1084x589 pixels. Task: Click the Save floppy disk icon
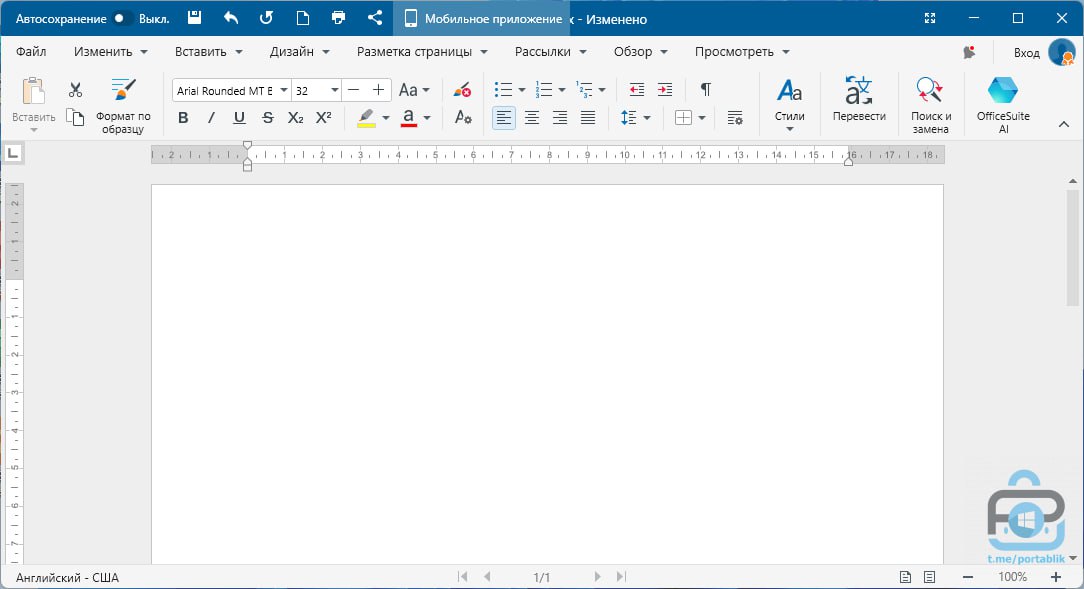tap(195, 18)
